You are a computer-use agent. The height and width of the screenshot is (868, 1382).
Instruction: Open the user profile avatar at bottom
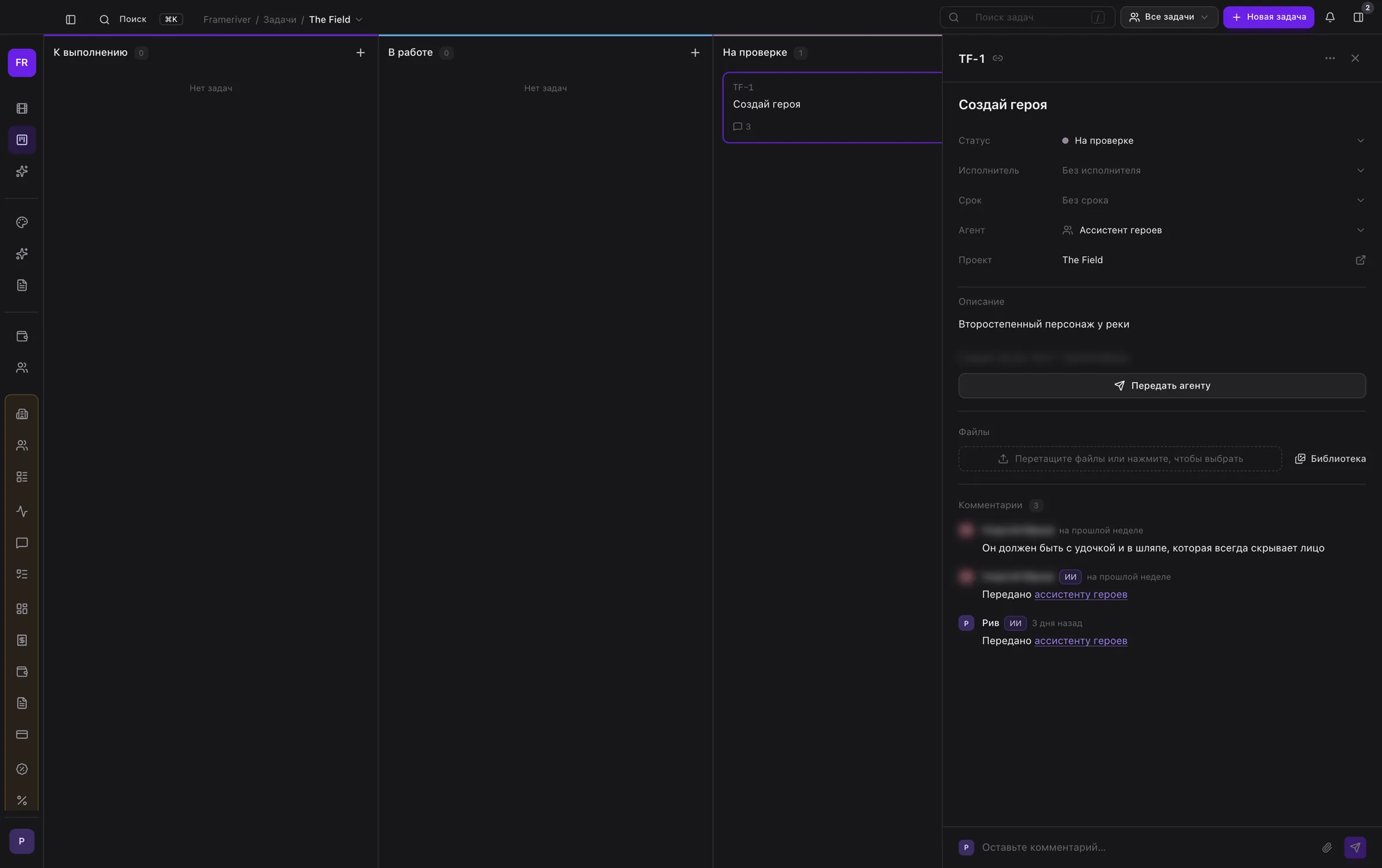[22, 841]
